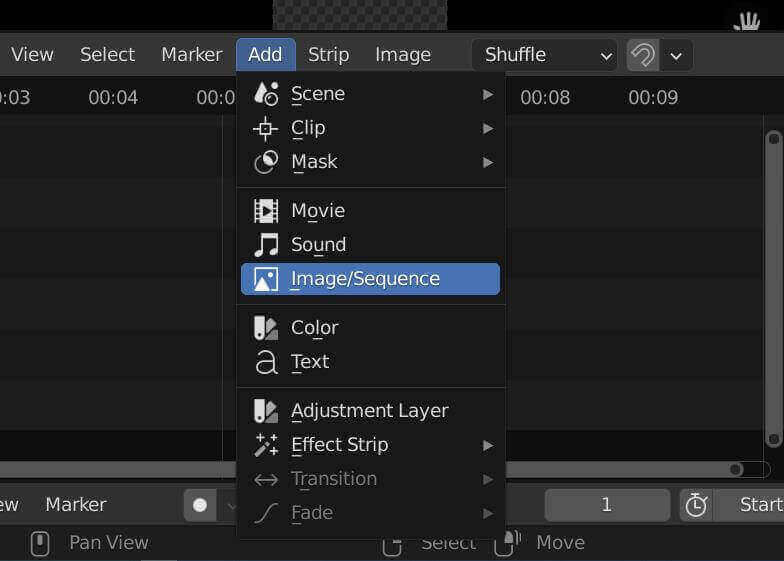The height and width of the screenshot is (561, 784).
Task: Expand the Effect Strip submenu arrow
Action: click(x=488, y=445)
